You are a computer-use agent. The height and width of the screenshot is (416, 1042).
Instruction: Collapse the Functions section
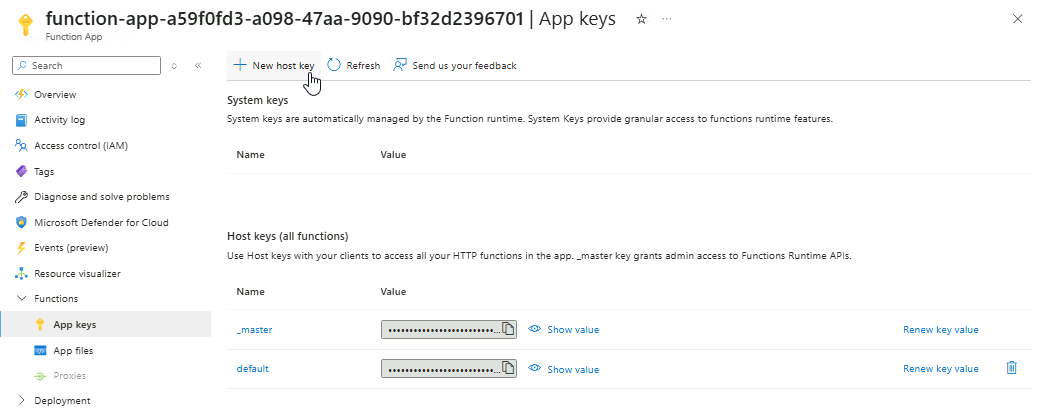pyautogui.click(x=22, y=298)
